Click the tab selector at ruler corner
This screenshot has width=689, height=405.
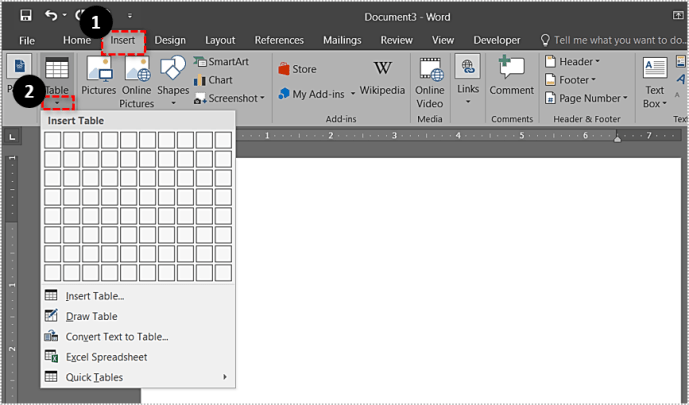click(12, 137)
